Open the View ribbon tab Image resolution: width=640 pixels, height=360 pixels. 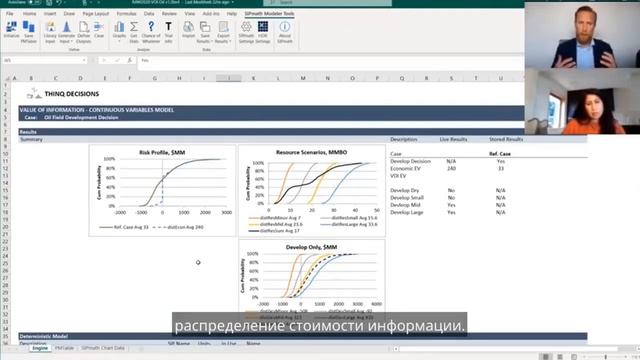pos(189,13)
